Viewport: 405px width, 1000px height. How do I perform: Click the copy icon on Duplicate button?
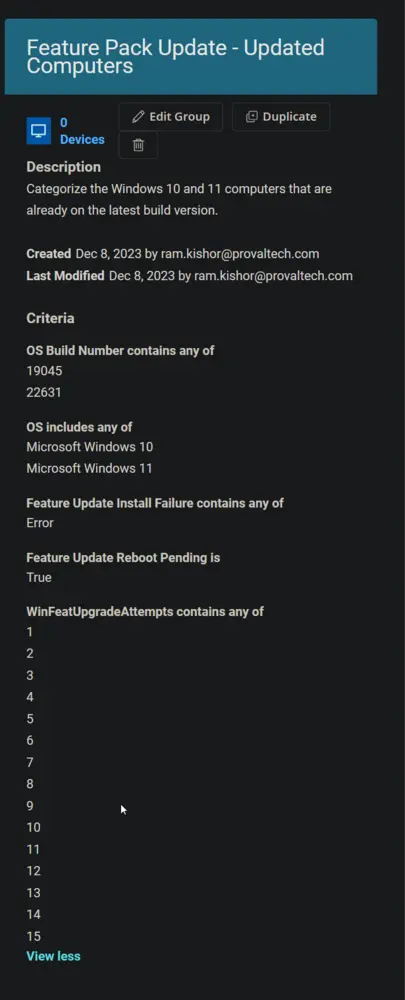point(252,117)
